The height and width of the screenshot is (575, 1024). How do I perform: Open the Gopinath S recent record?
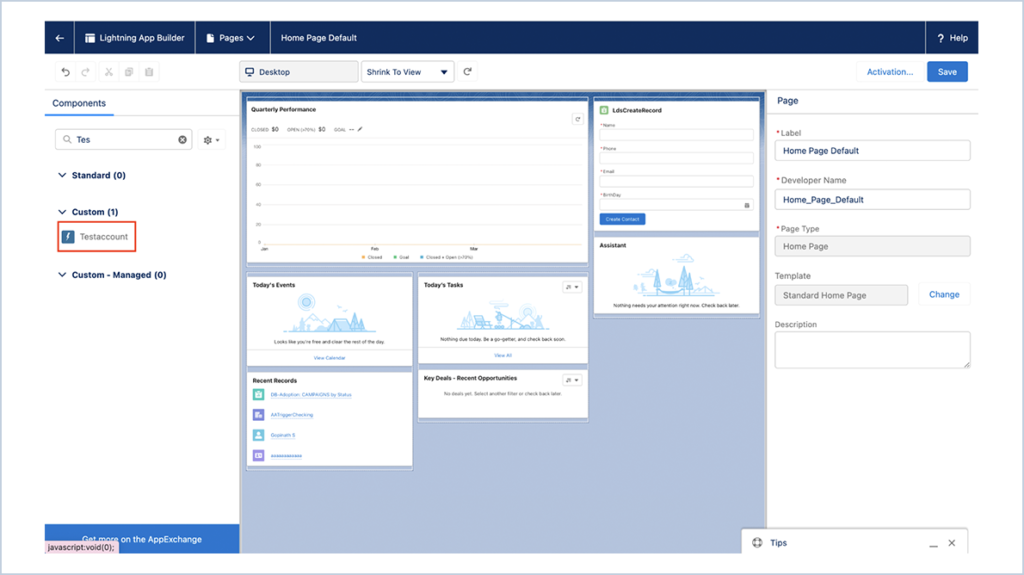pyautogui.click(x=283, y=435)
